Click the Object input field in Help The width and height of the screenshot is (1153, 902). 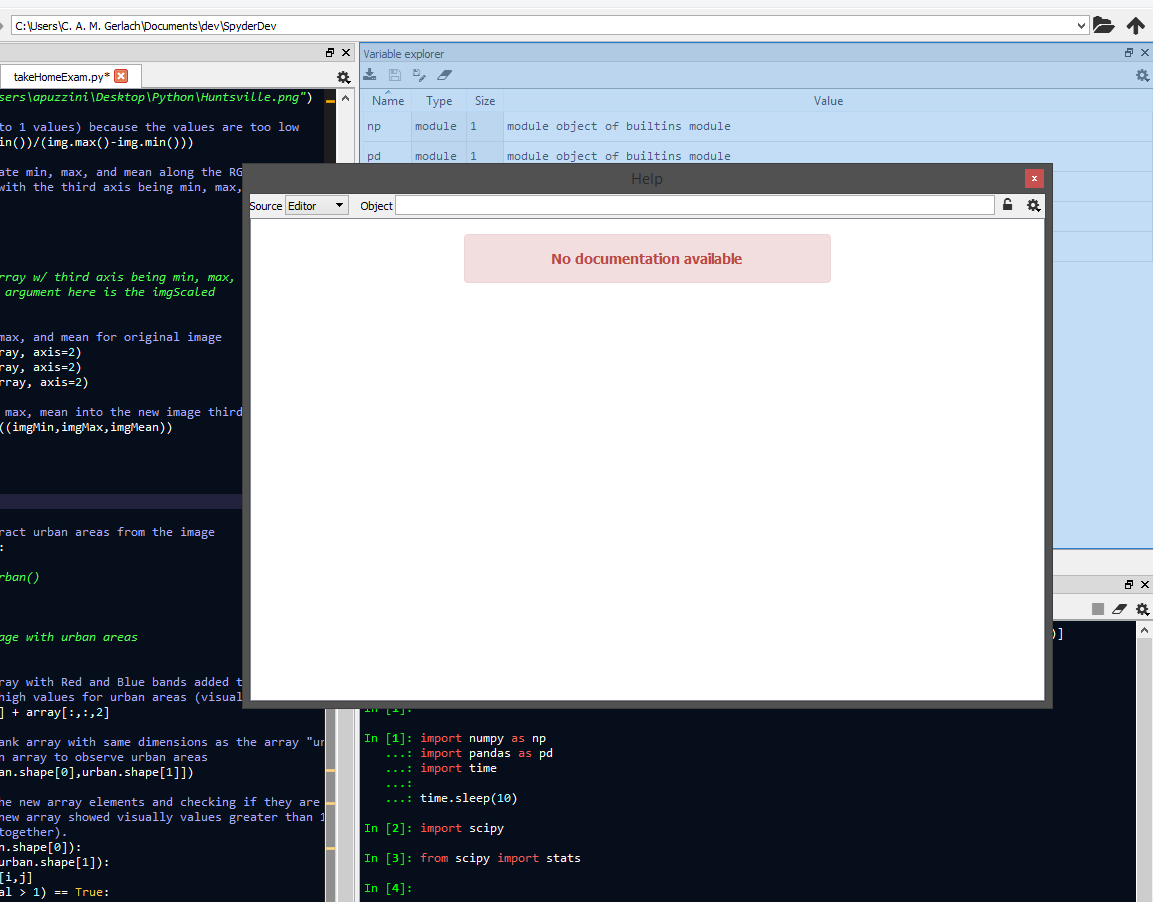coord(695,205)
